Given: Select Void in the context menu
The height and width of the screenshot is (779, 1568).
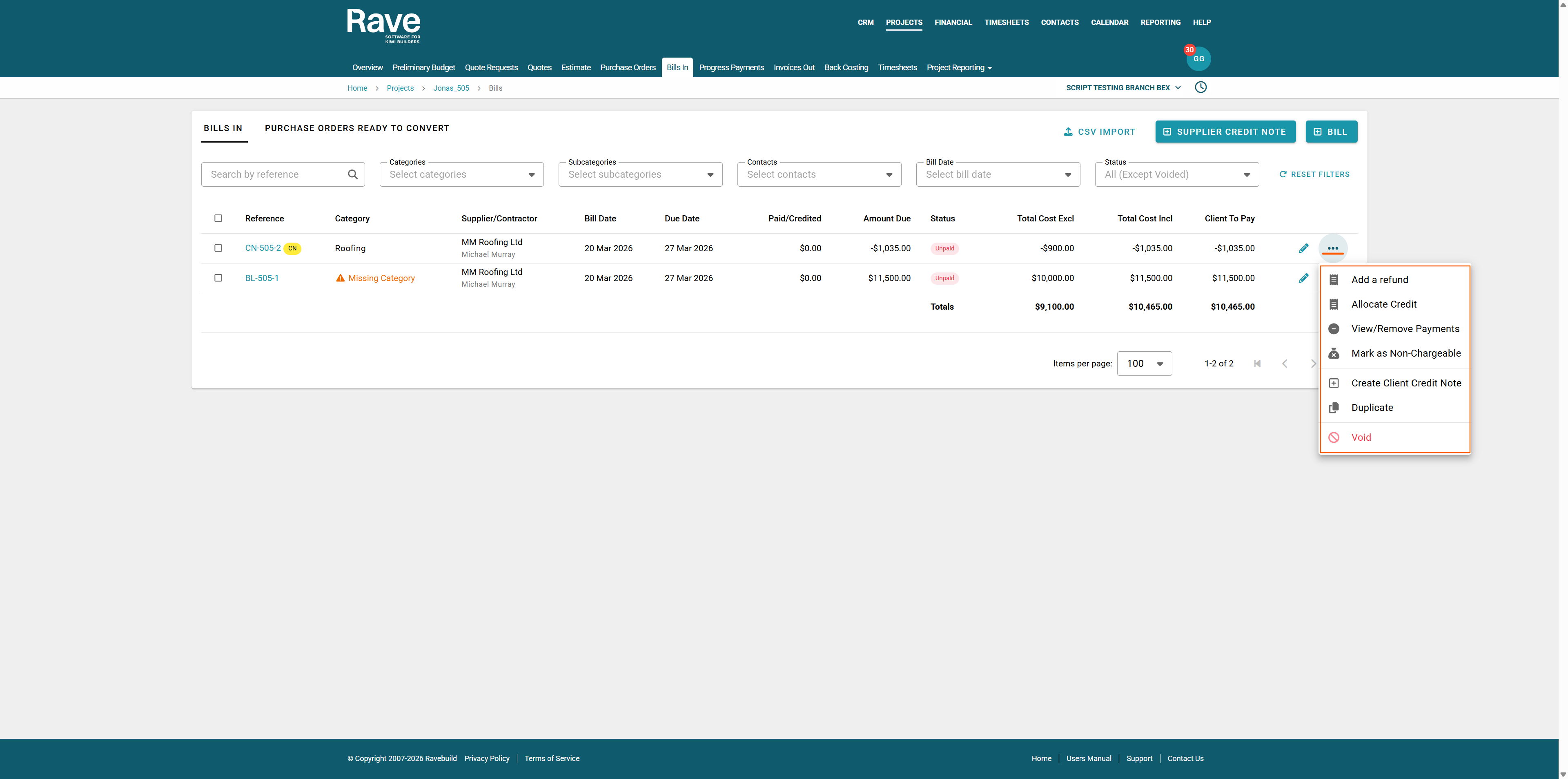Looking at the screenshot, I should (1361, 437).
